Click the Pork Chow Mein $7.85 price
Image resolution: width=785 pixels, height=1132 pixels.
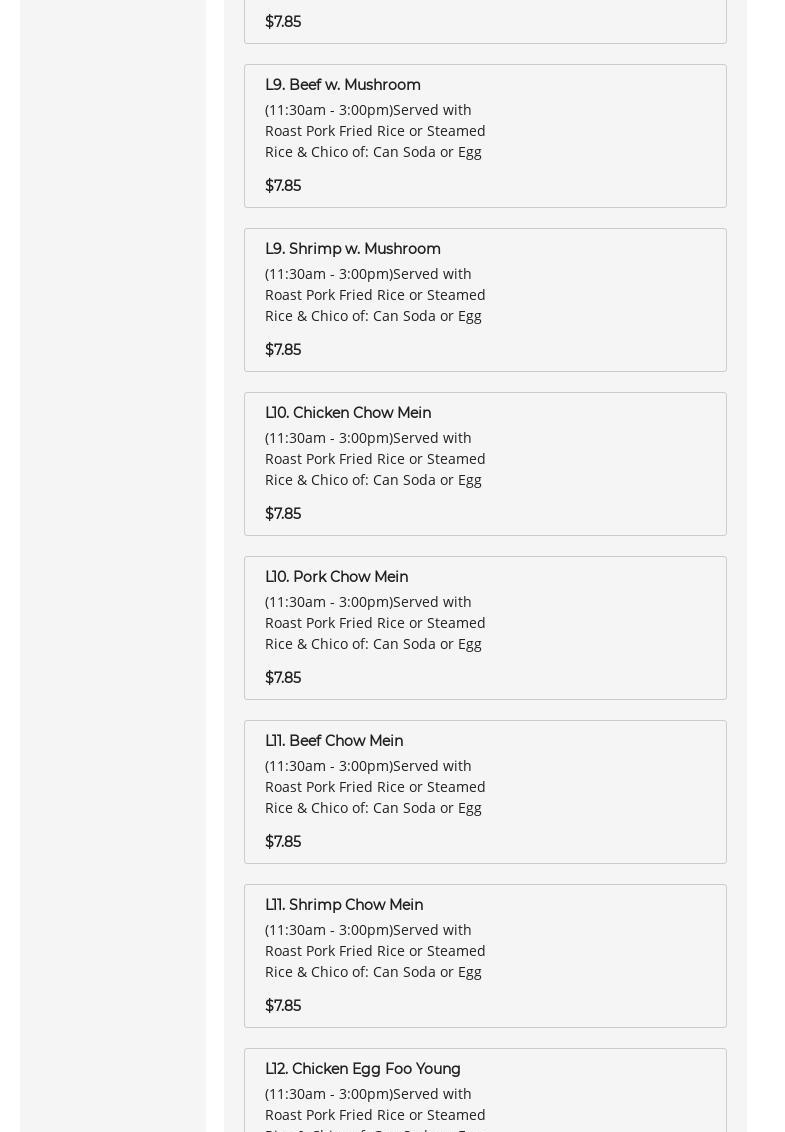point(283,677)
